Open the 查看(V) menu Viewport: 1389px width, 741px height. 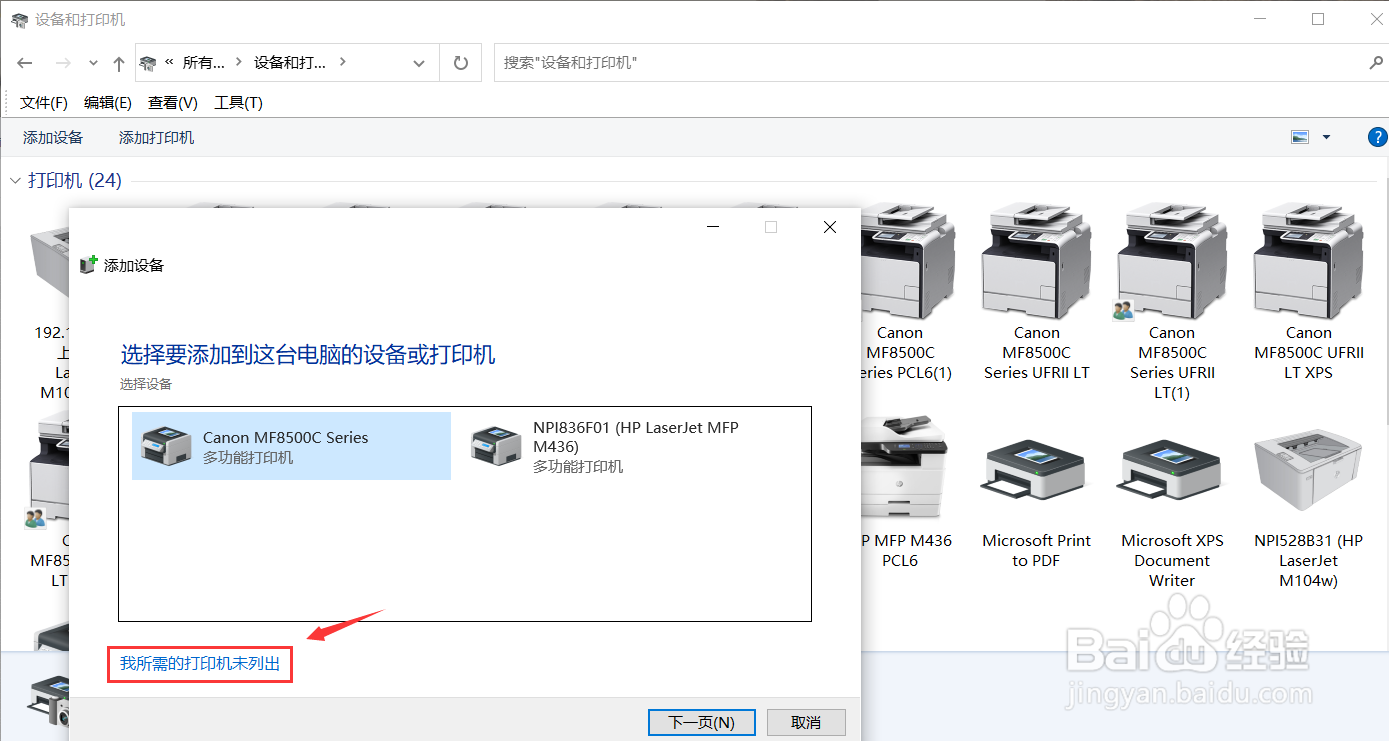tap(173, 103)
